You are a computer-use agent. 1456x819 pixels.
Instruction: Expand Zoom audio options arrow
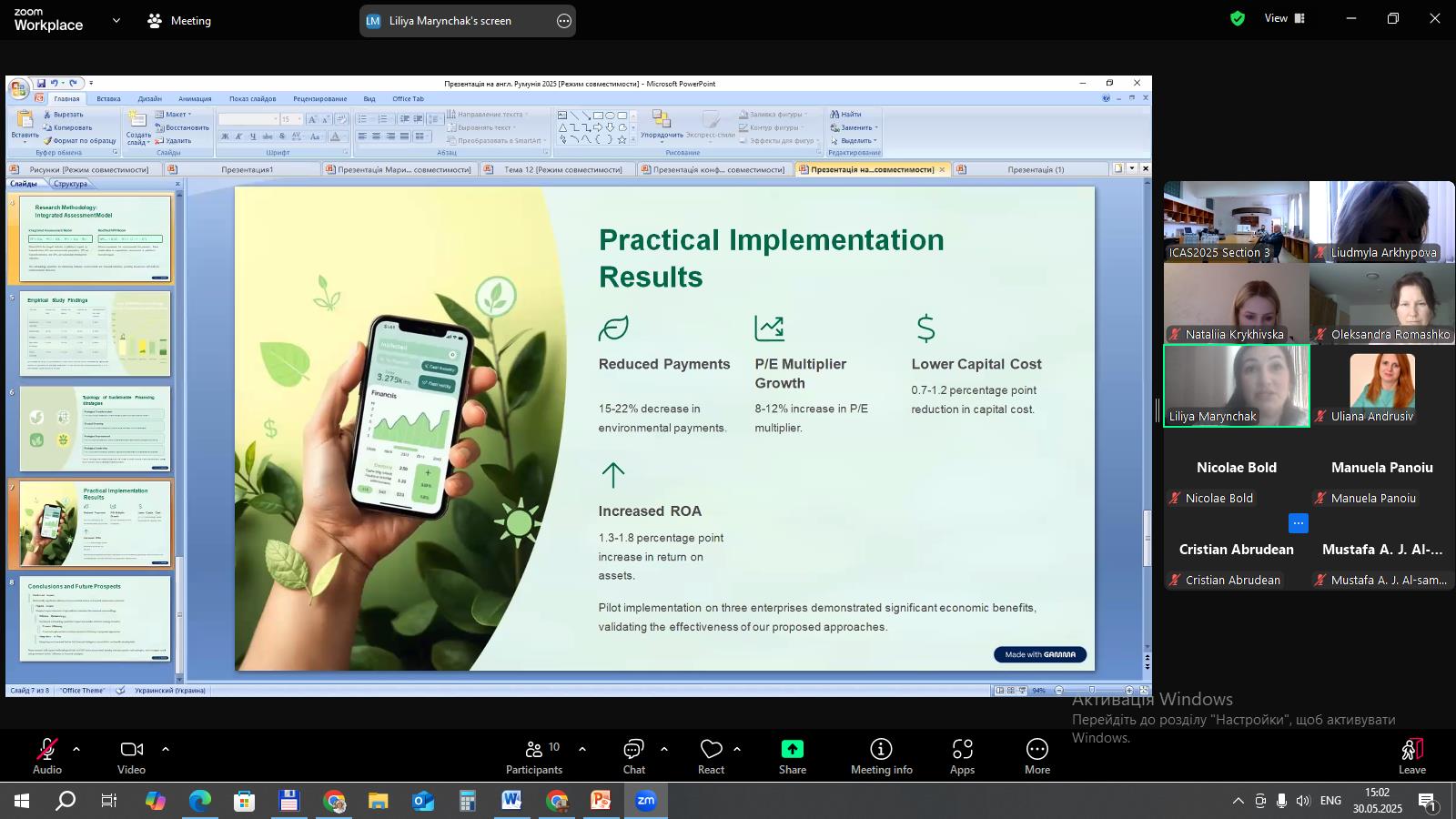point(76,750)
